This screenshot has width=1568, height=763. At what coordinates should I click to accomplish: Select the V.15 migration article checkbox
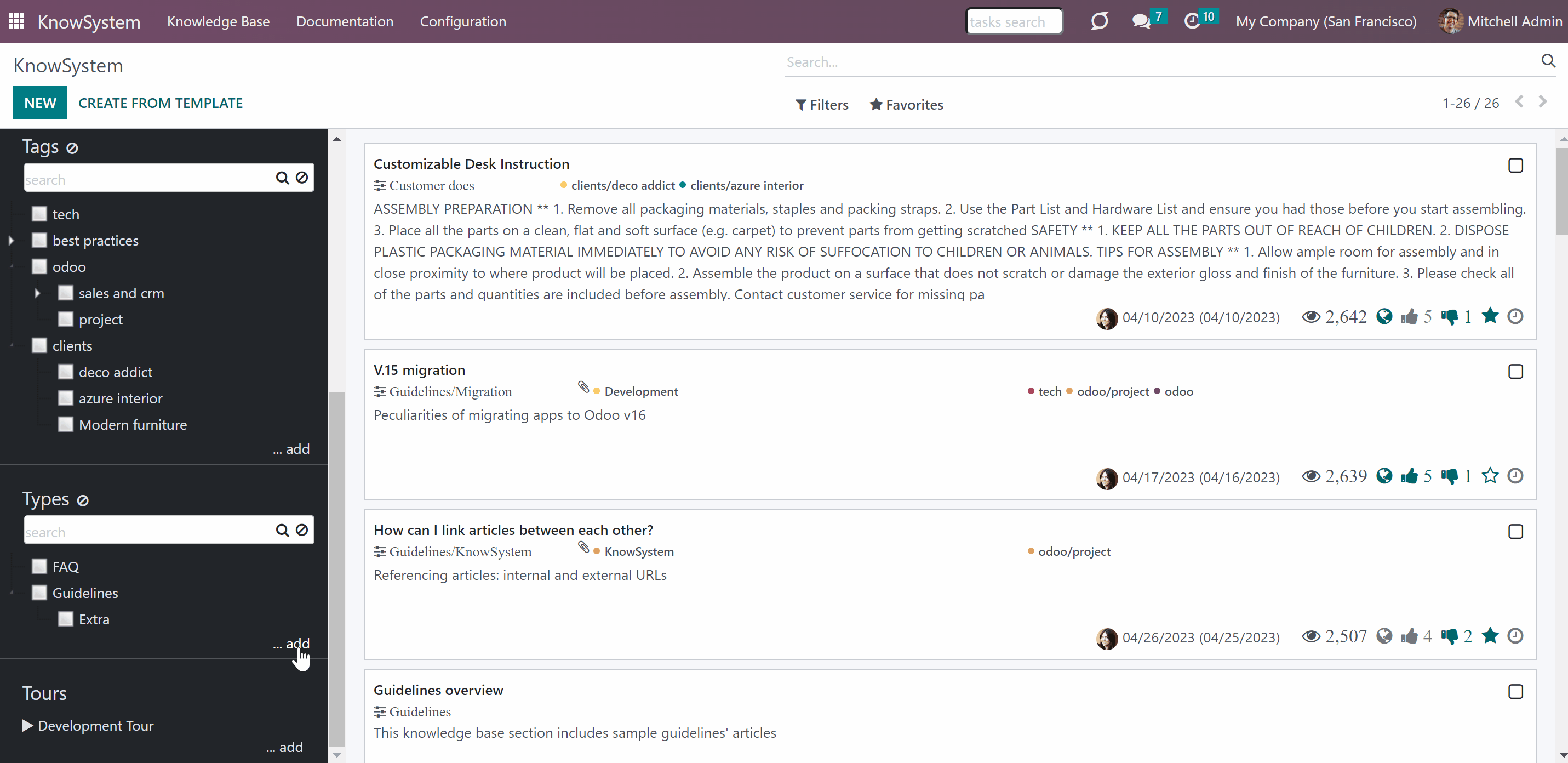click(1515, 372)
